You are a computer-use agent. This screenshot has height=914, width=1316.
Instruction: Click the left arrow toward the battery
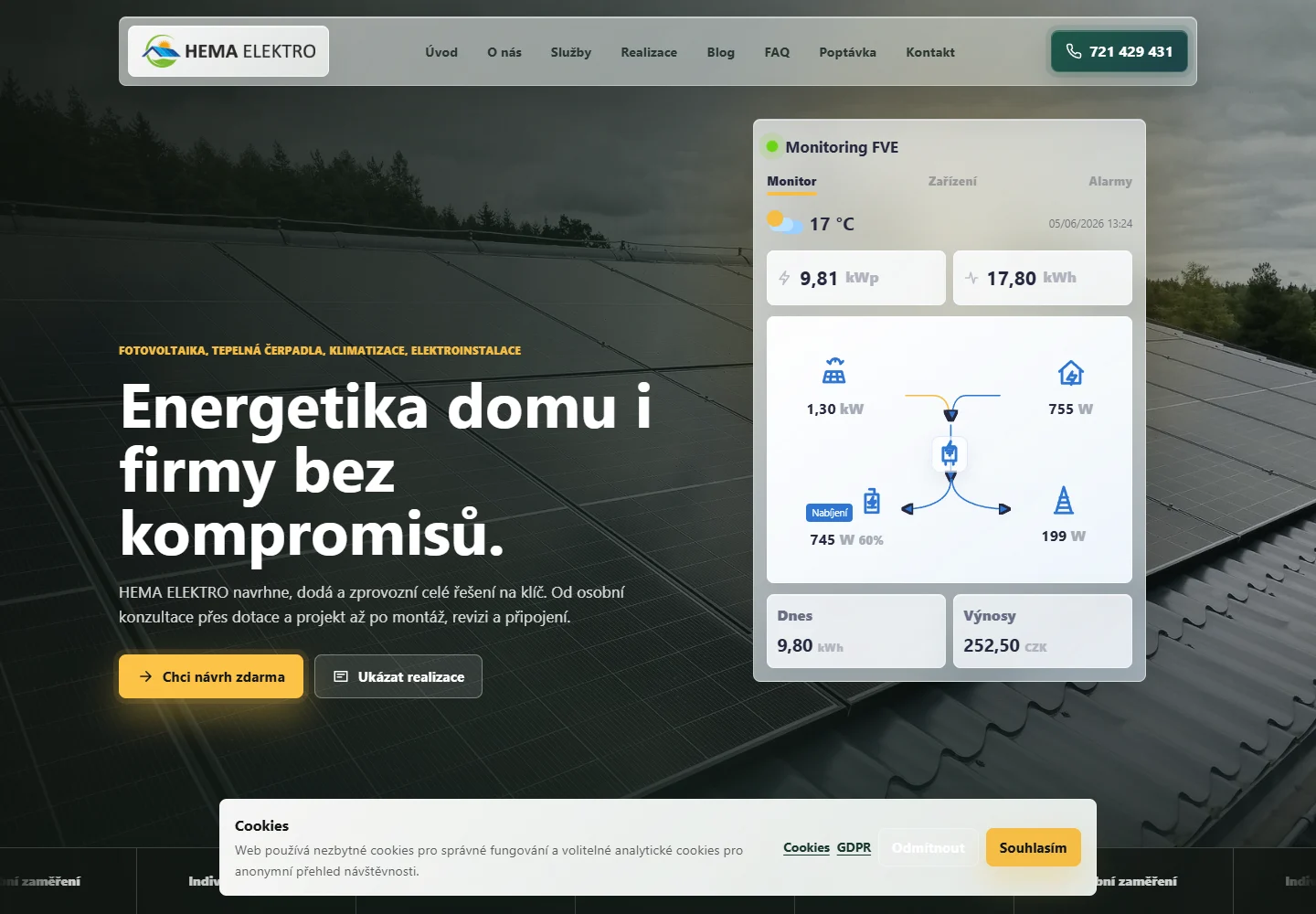coord(907,509)
